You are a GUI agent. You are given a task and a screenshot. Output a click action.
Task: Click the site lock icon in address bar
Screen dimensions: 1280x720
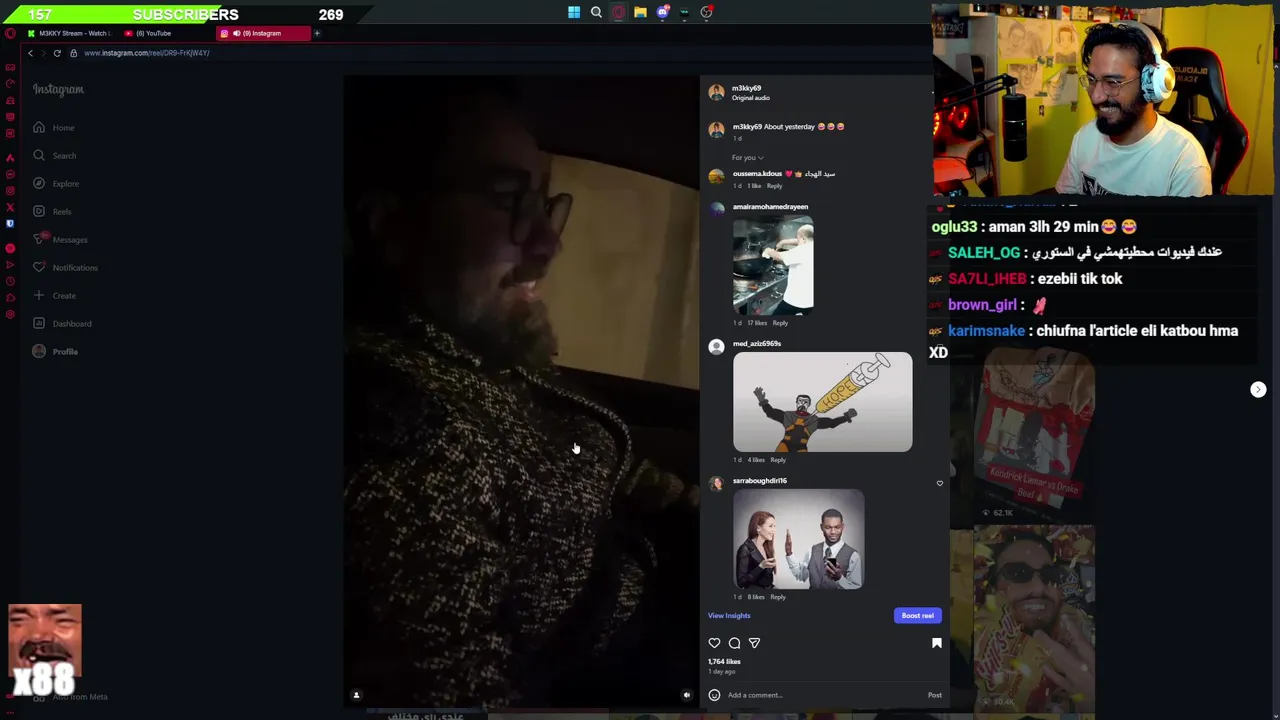73,53
